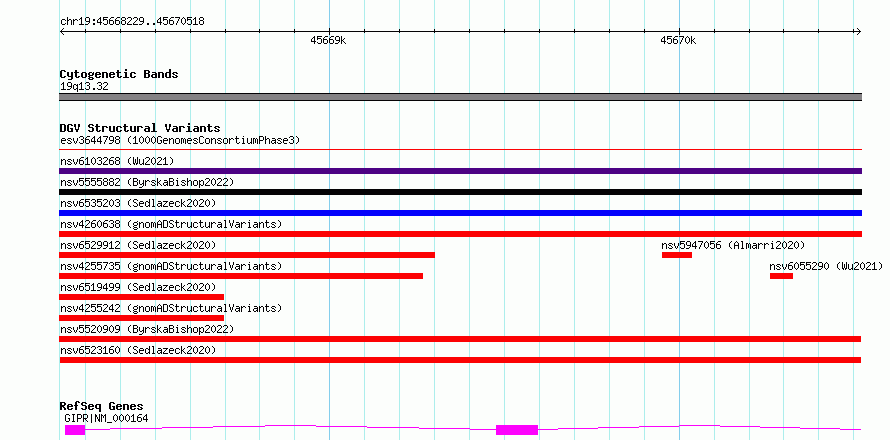Image resolution: width=890 pixels, height=440 pixels.
Task: Click the thin red esv3644798 variant line
Action: [x=460, y=149]
